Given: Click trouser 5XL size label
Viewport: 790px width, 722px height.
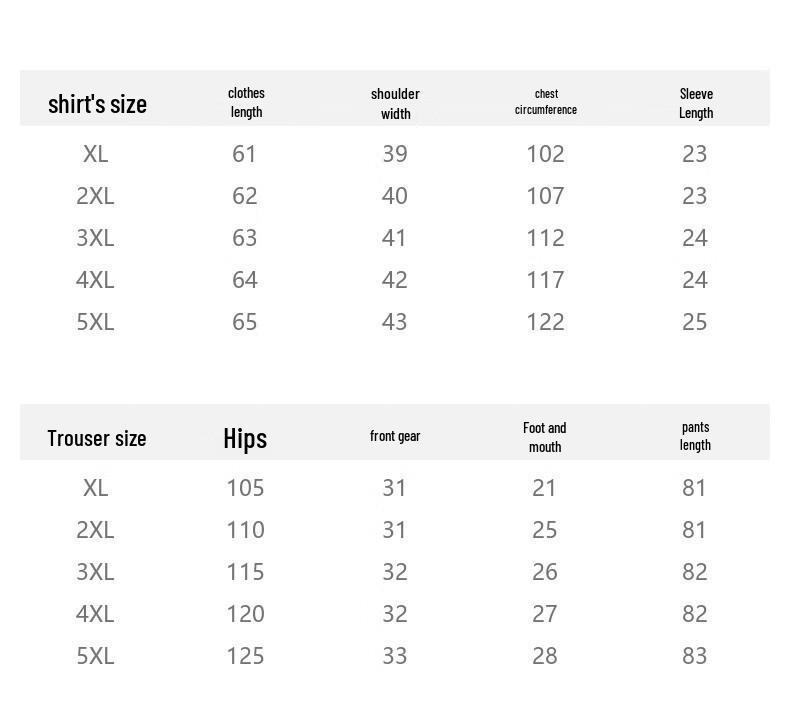Looking at the screenshot, I should coord(95,656).
